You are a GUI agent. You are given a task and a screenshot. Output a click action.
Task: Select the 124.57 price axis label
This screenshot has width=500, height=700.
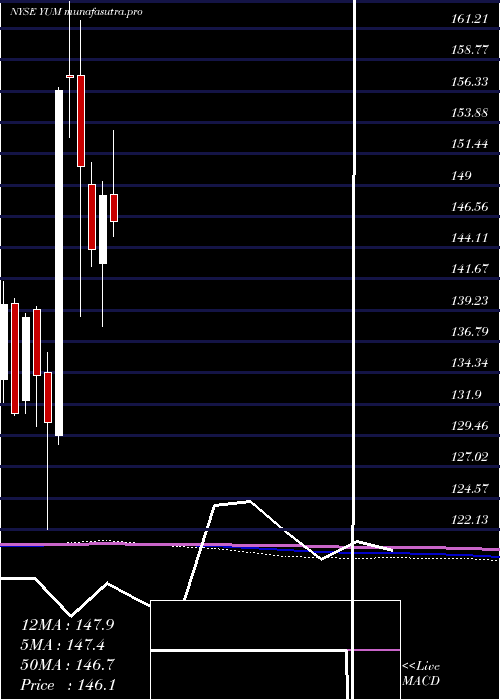click(x=469, y=488)
